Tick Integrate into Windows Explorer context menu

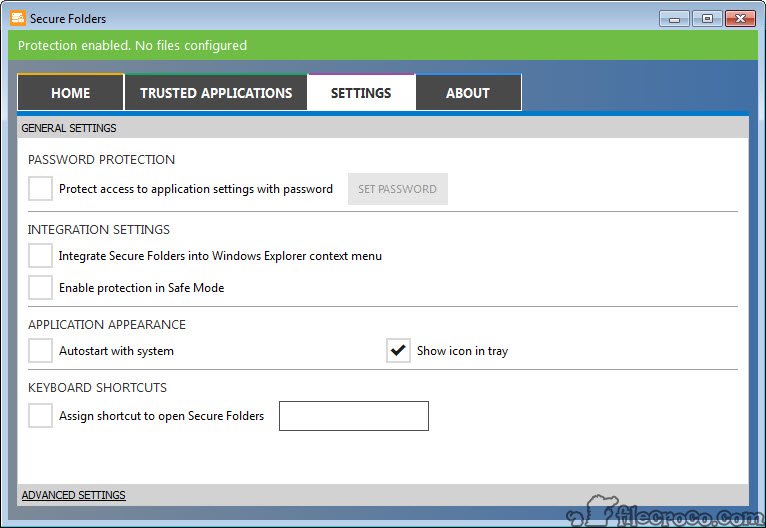pyautogui.click(x=40, y=255)
